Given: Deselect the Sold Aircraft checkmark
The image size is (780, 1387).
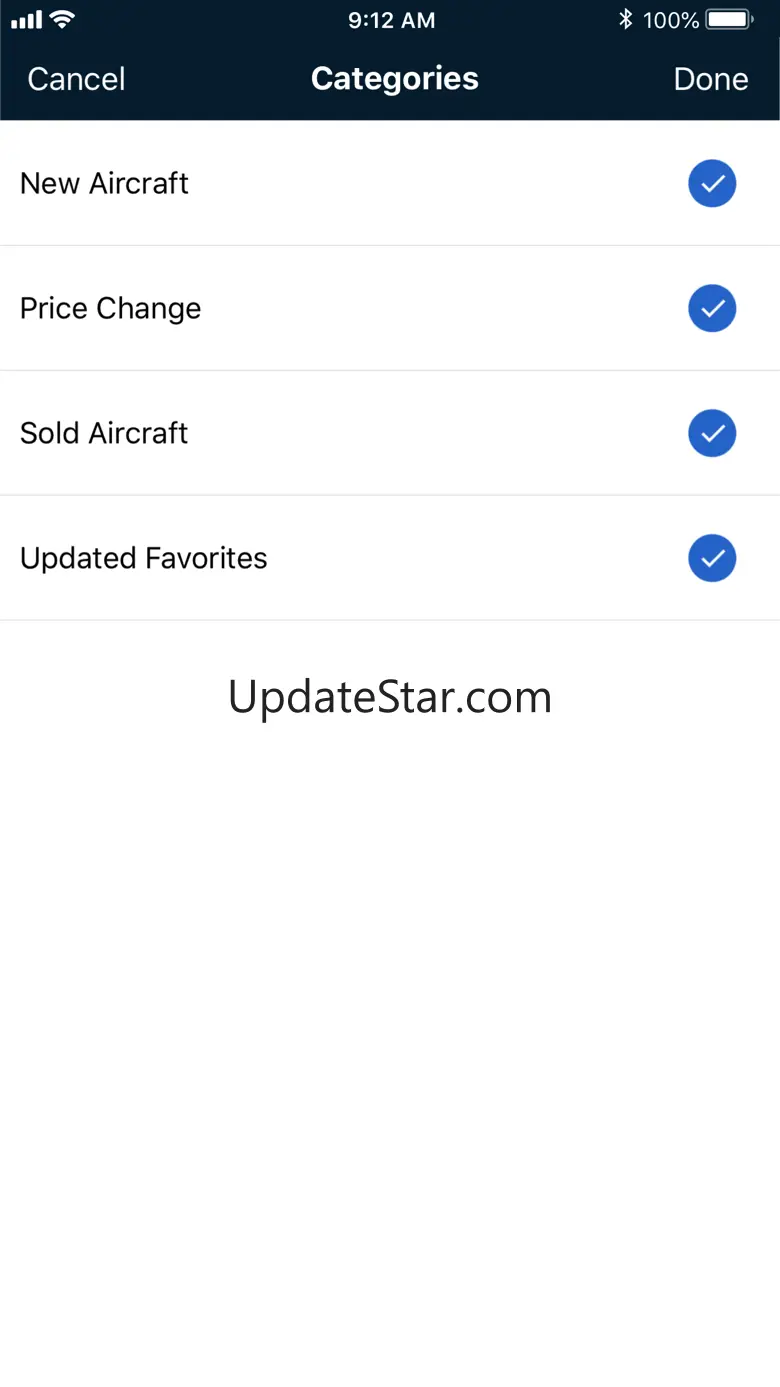Looking at the screenshot, I should pos(712,434).
